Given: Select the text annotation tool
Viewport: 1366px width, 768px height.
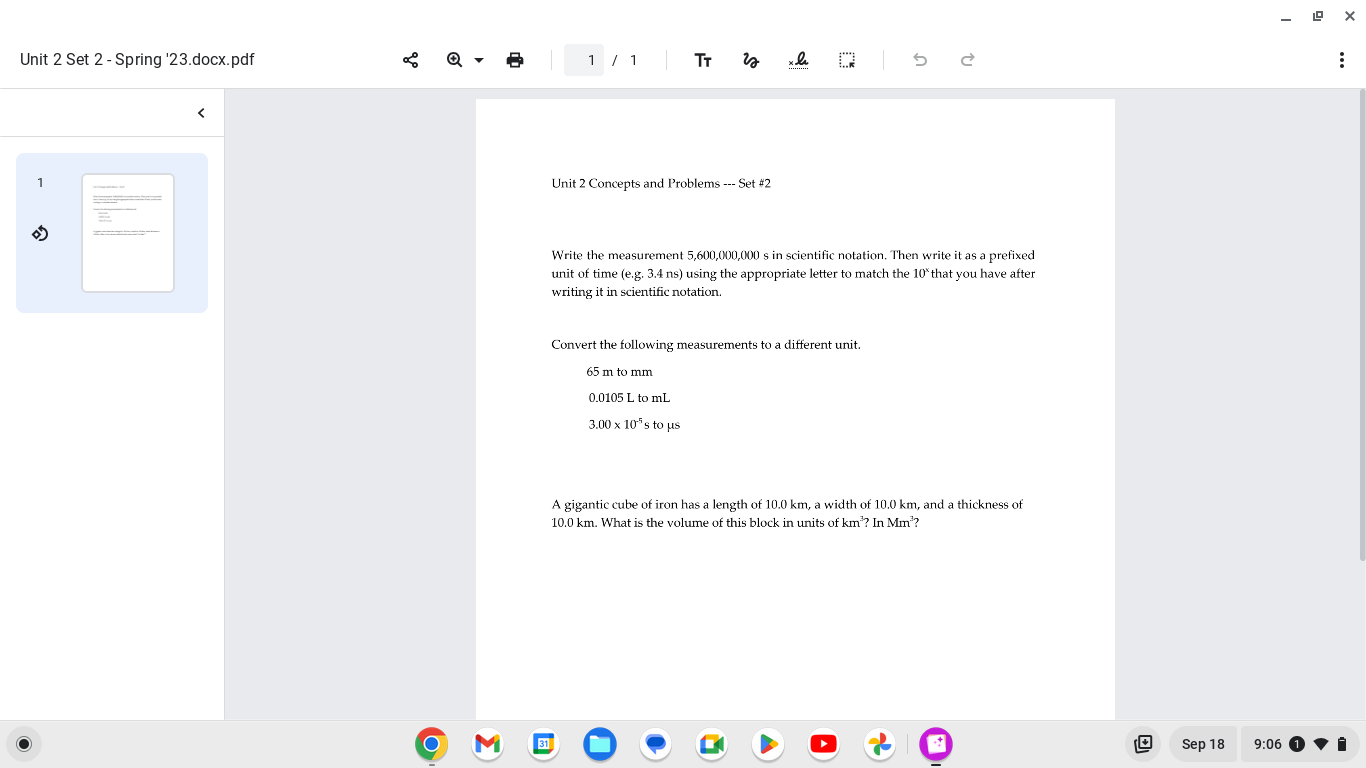Looking at the screenshot, I should 703,60.
